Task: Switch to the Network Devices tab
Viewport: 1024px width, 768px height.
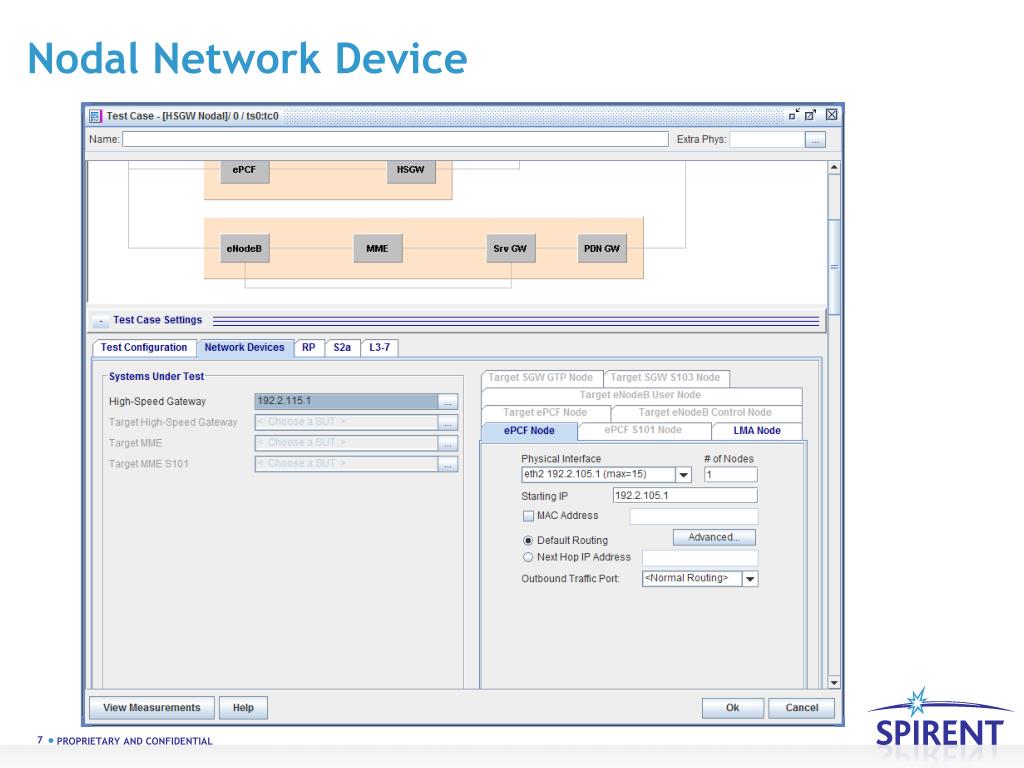Action: [245, 348]
